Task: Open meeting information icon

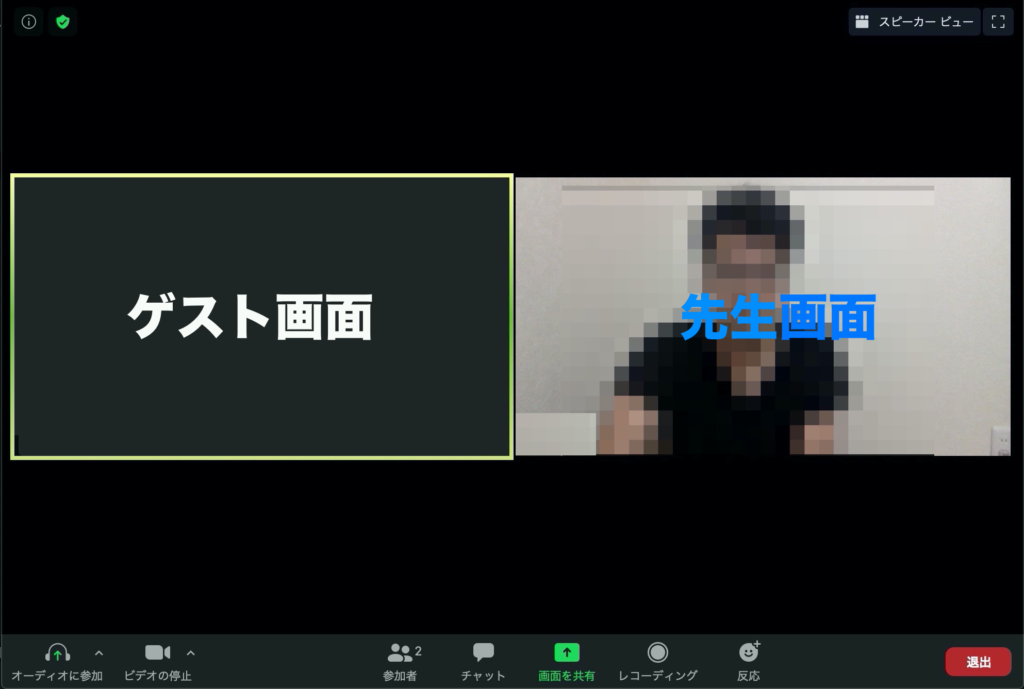Action: tap(29, 22)
